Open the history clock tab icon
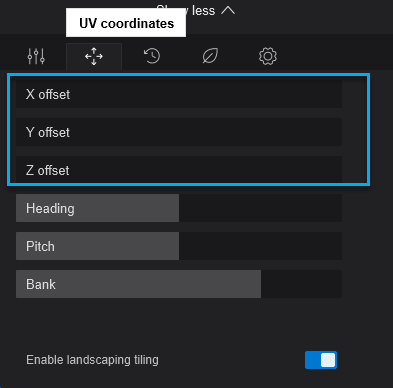This screenshot has height=388, width=393. point(152,56)
